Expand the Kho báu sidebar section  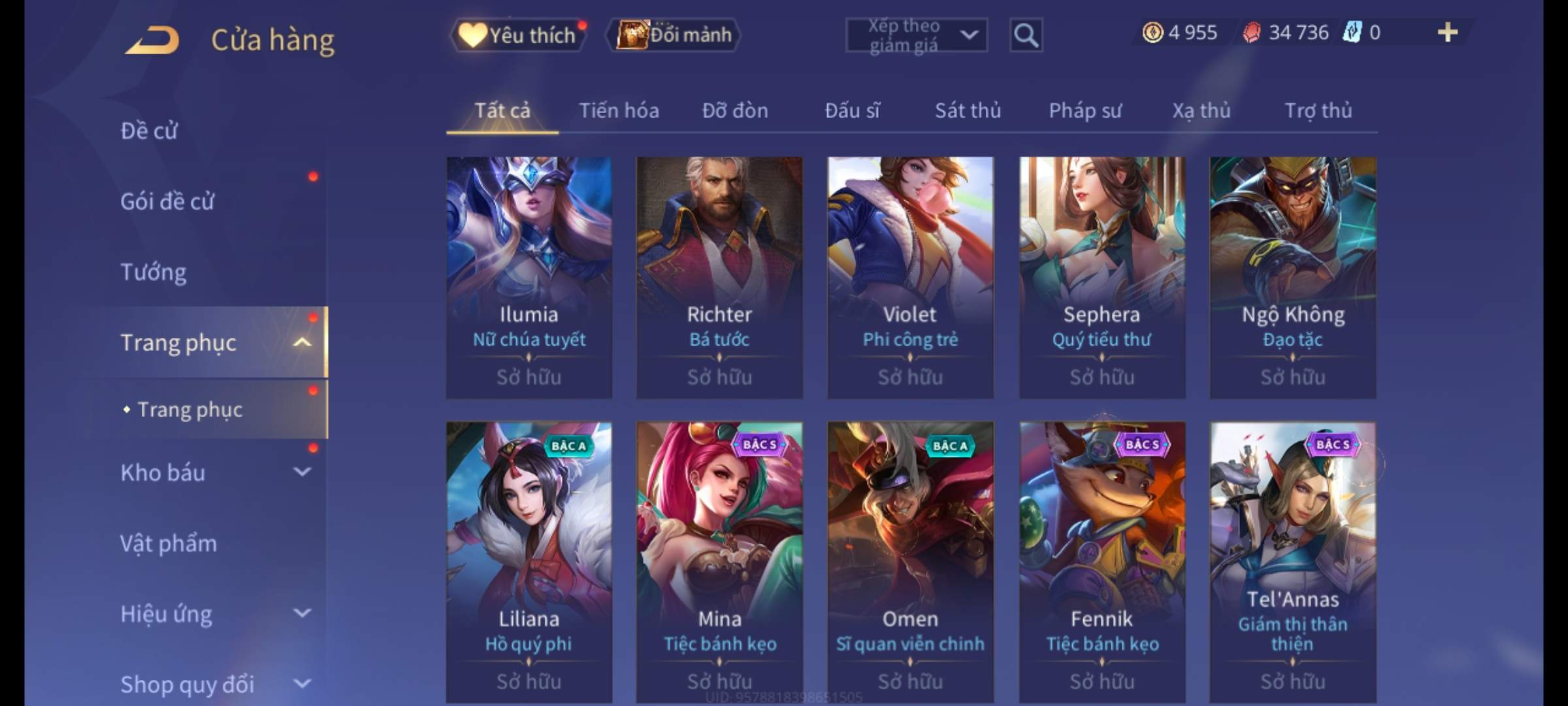pyautogui.click(x=302, y=472)
